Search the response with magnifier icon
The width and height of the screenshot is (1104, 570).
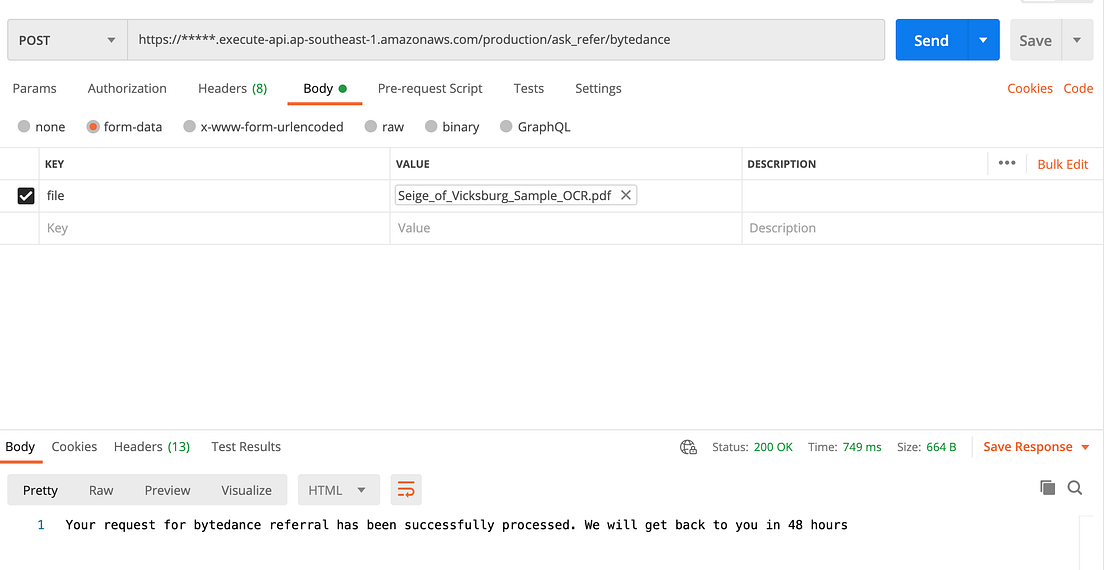[1074, 488]
